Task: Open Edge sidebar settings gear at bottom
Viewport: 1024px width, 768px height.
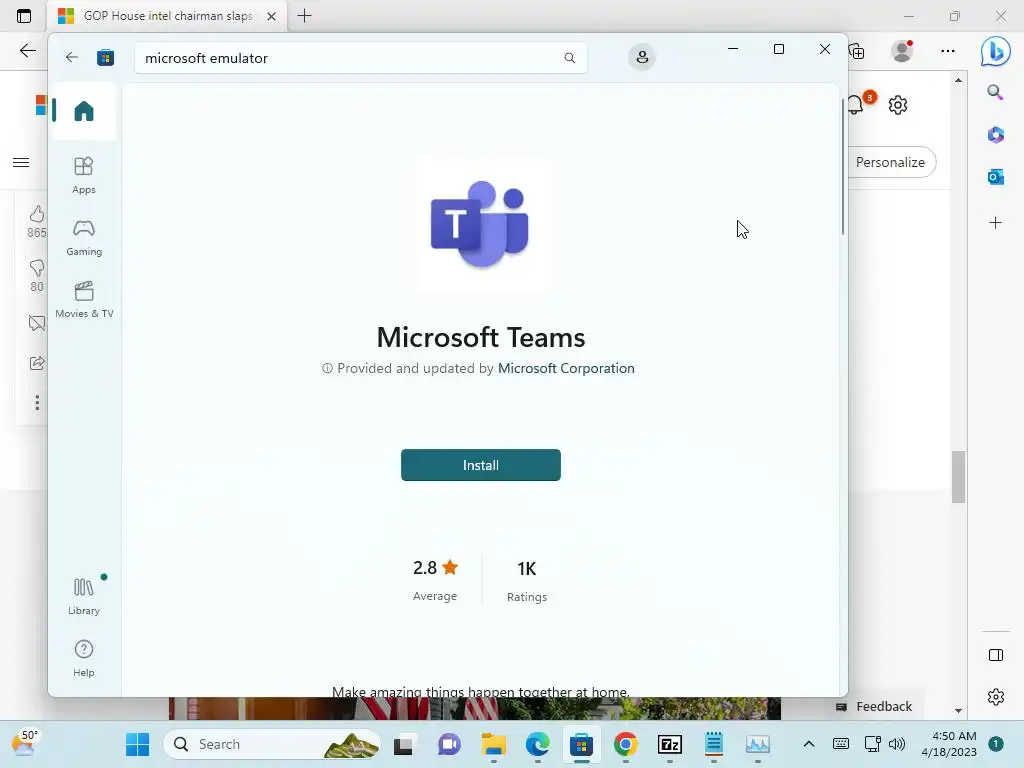Action: [x=995, y=697]
